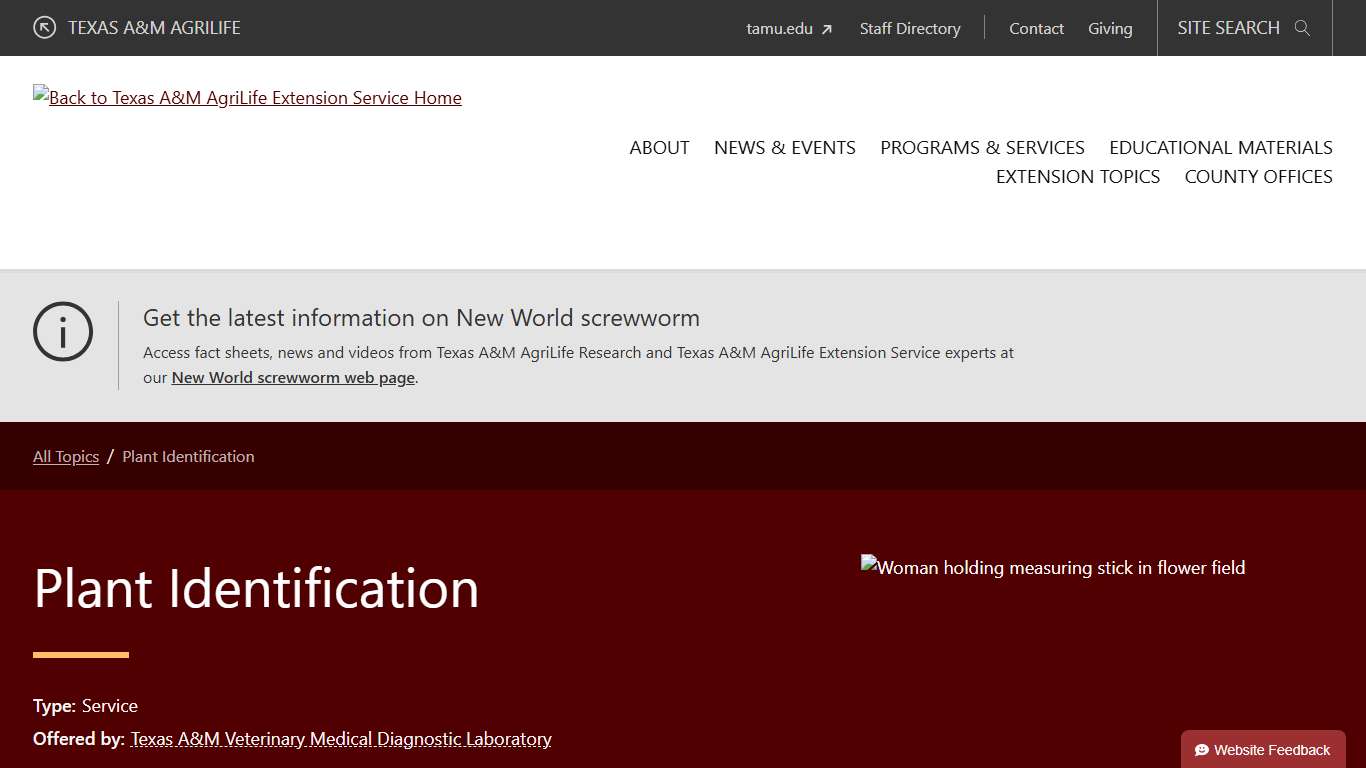This screenshot has height=768, width=1366.
Task: Open COUNTY OFFICES
Action: pyautogui.click(x=1258, y=176)
